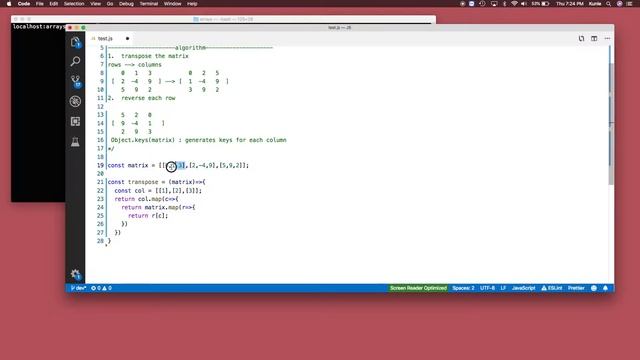Click line number 19 in the gutter
The width and height of the screenshot is (640, 360).
[100, 165]
